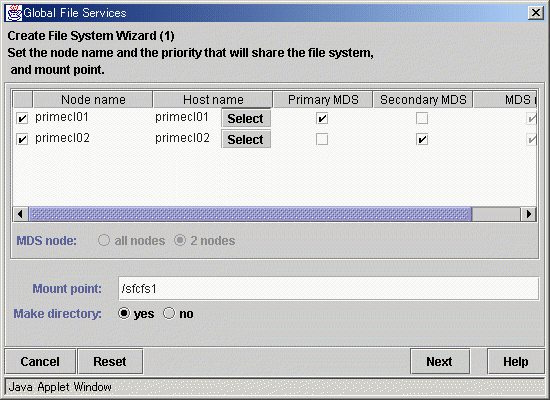Proceed with the Next button

[440, 361]
